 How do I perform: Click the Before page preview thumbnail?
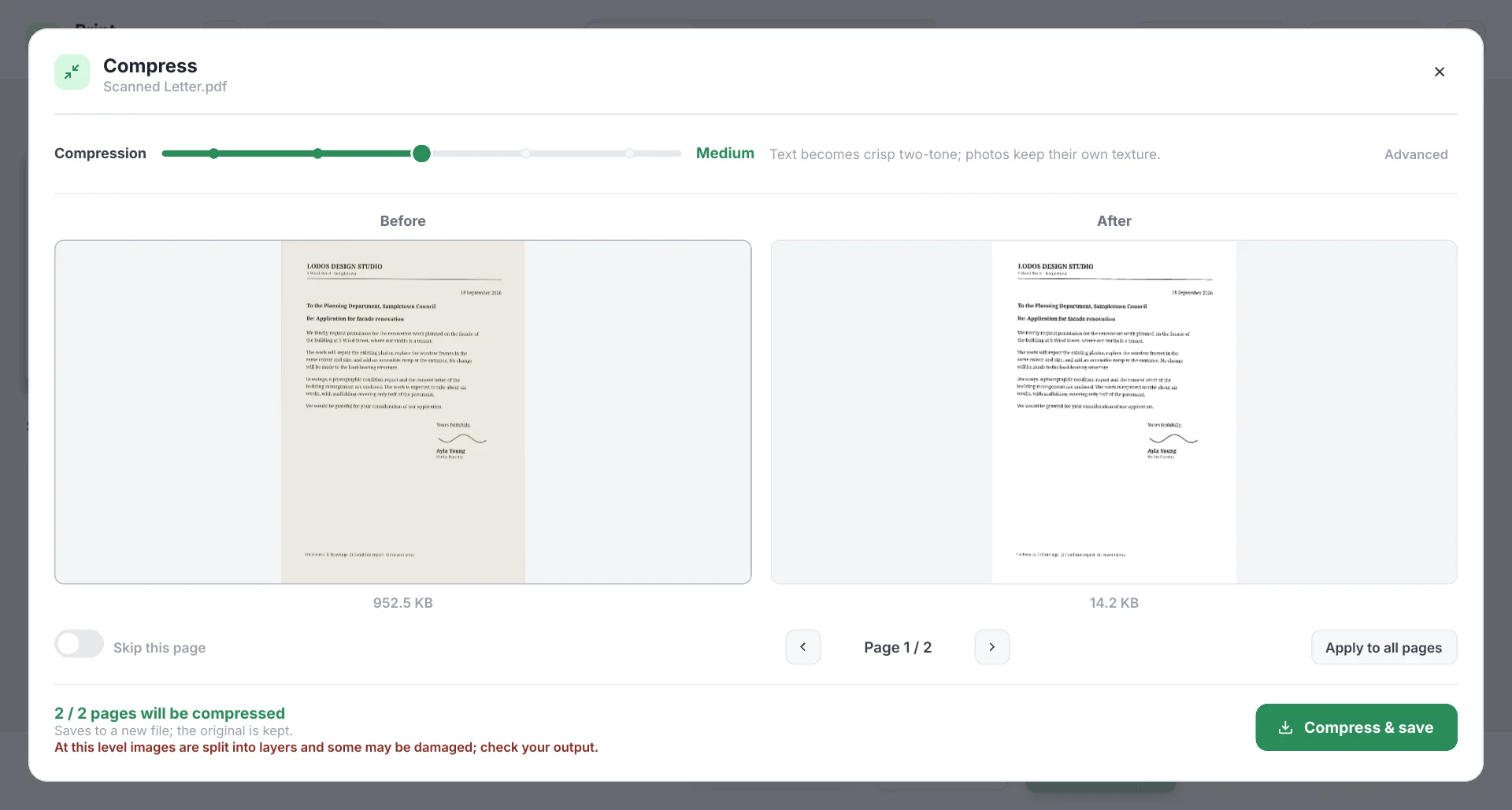pos(402,412)
